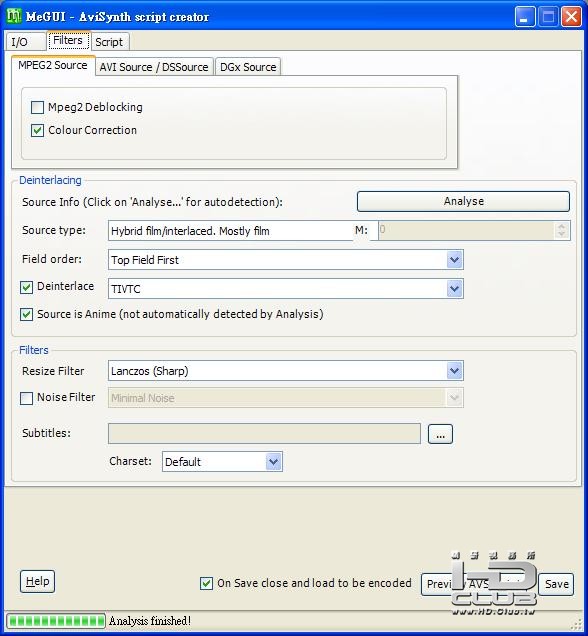Open subtitles file browser with ellipsis button
588x636 pixels.
tap(440, 434)
